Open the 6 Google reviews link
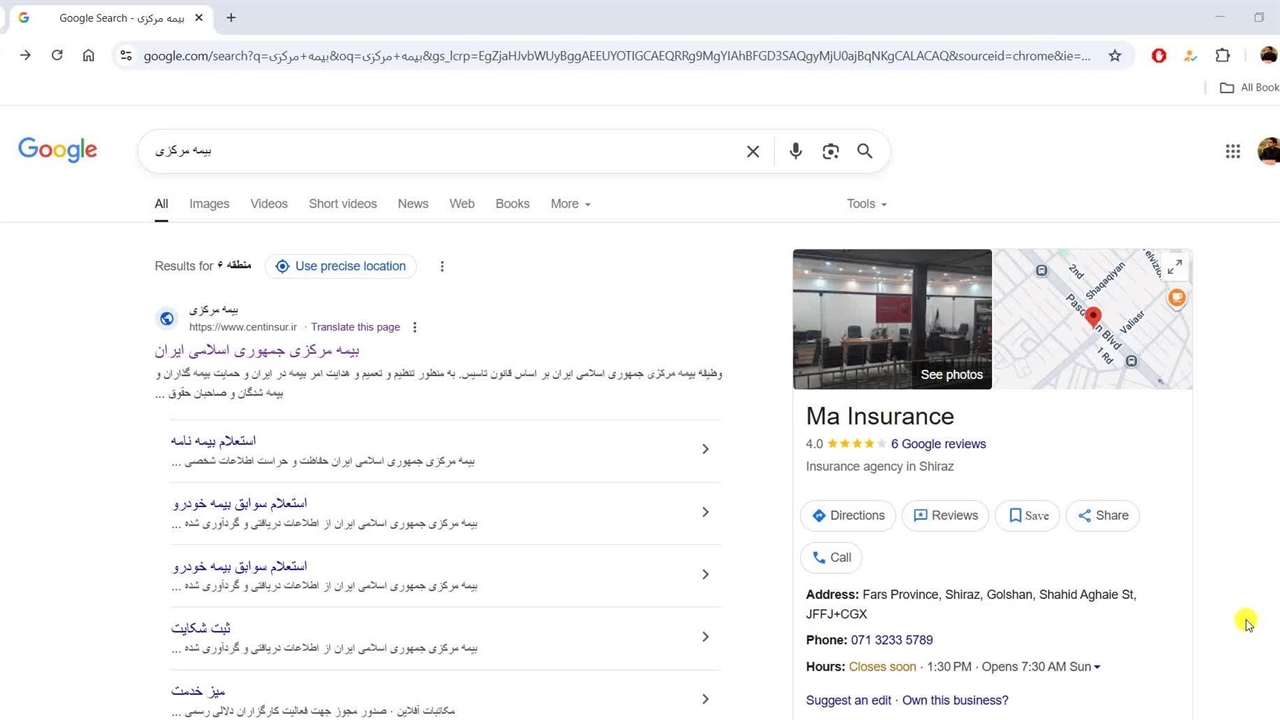Image resolution: width=1280 pixels, height=720 pixels. coord(938,444)
